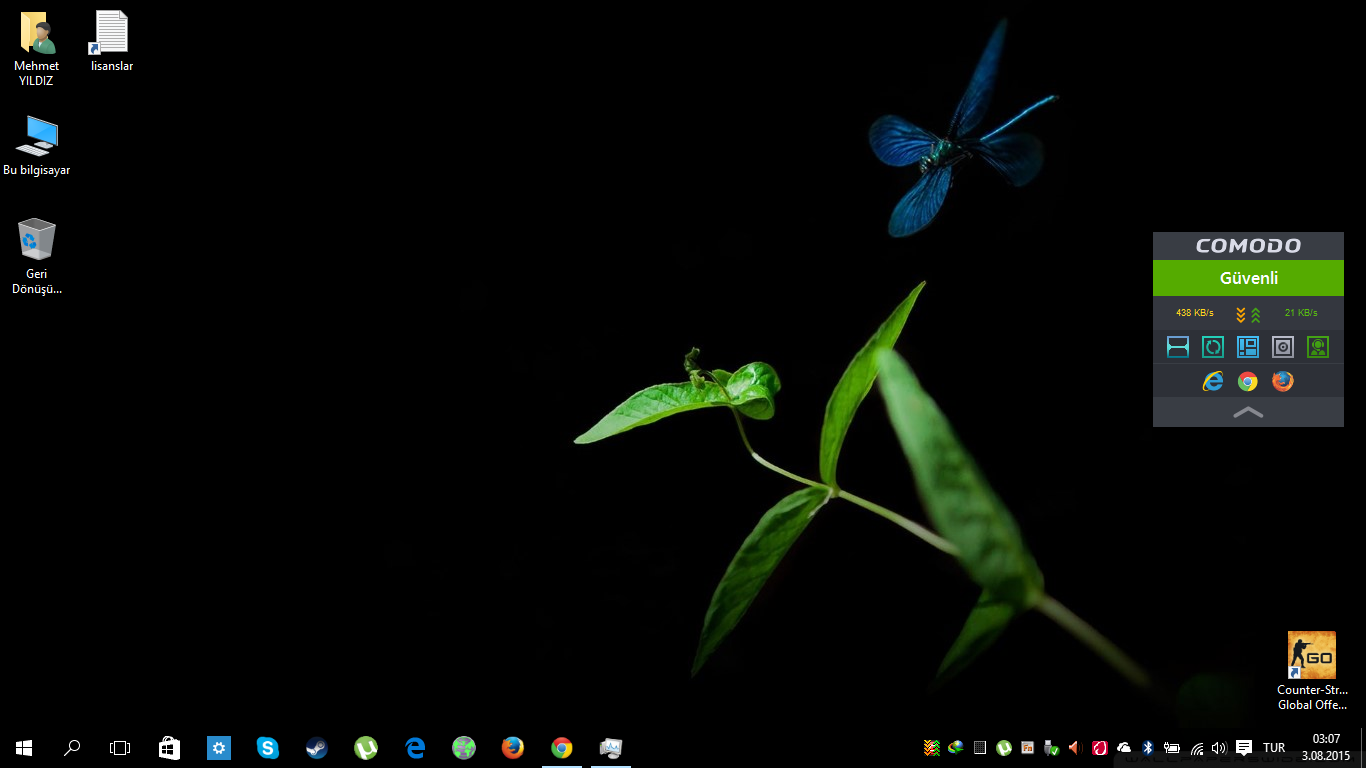
Task: Open Steam from the taskbar
Action: 317,747
